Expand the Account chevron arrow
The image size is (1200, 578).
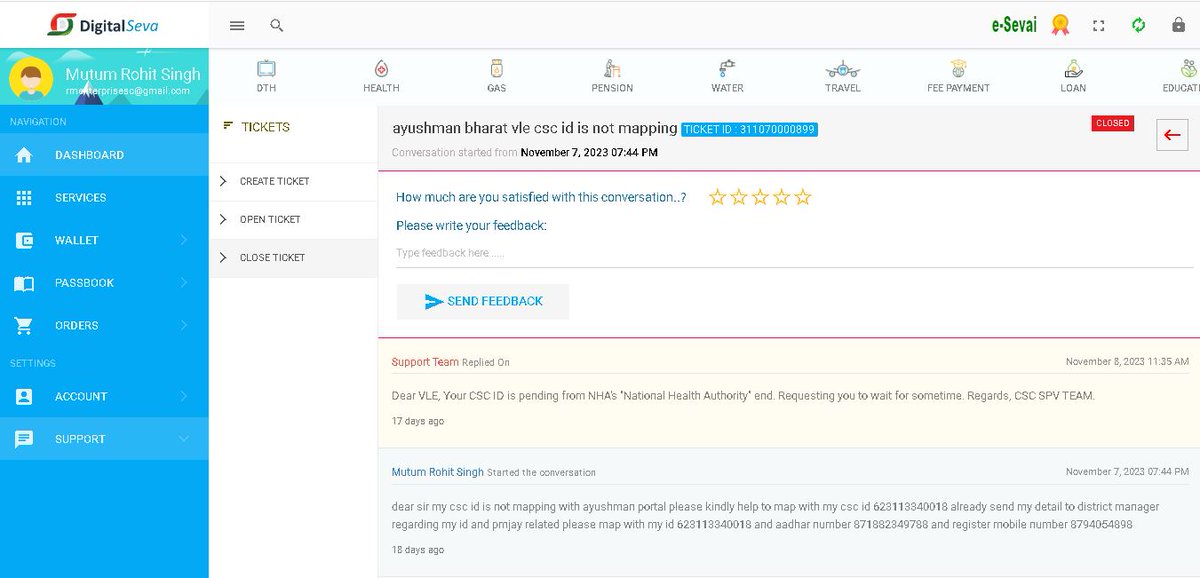184,396
